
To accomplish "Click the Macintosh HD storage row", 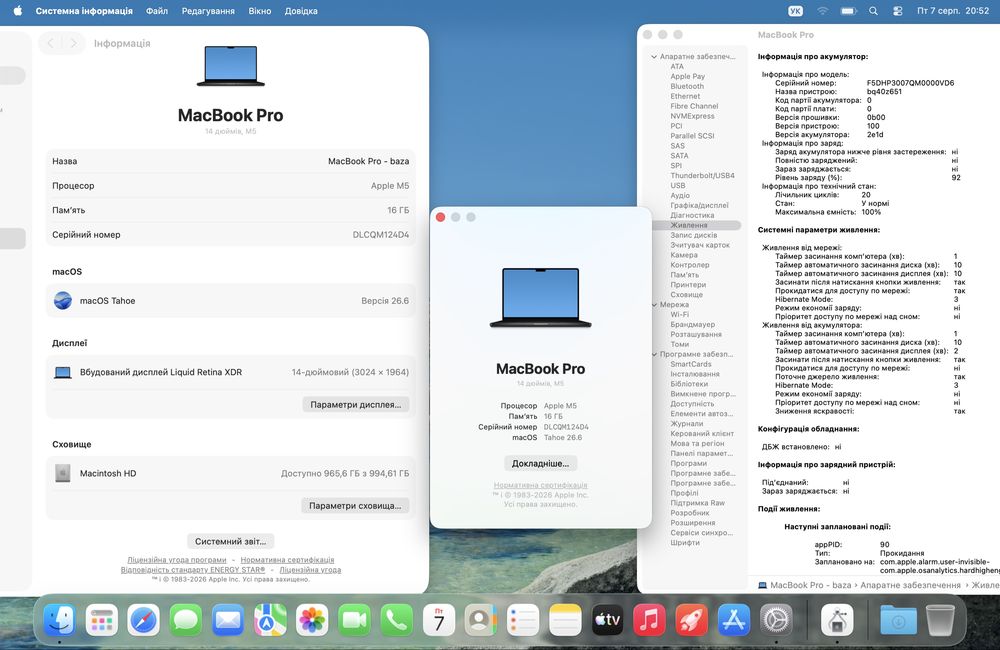I will pos(230,473).
